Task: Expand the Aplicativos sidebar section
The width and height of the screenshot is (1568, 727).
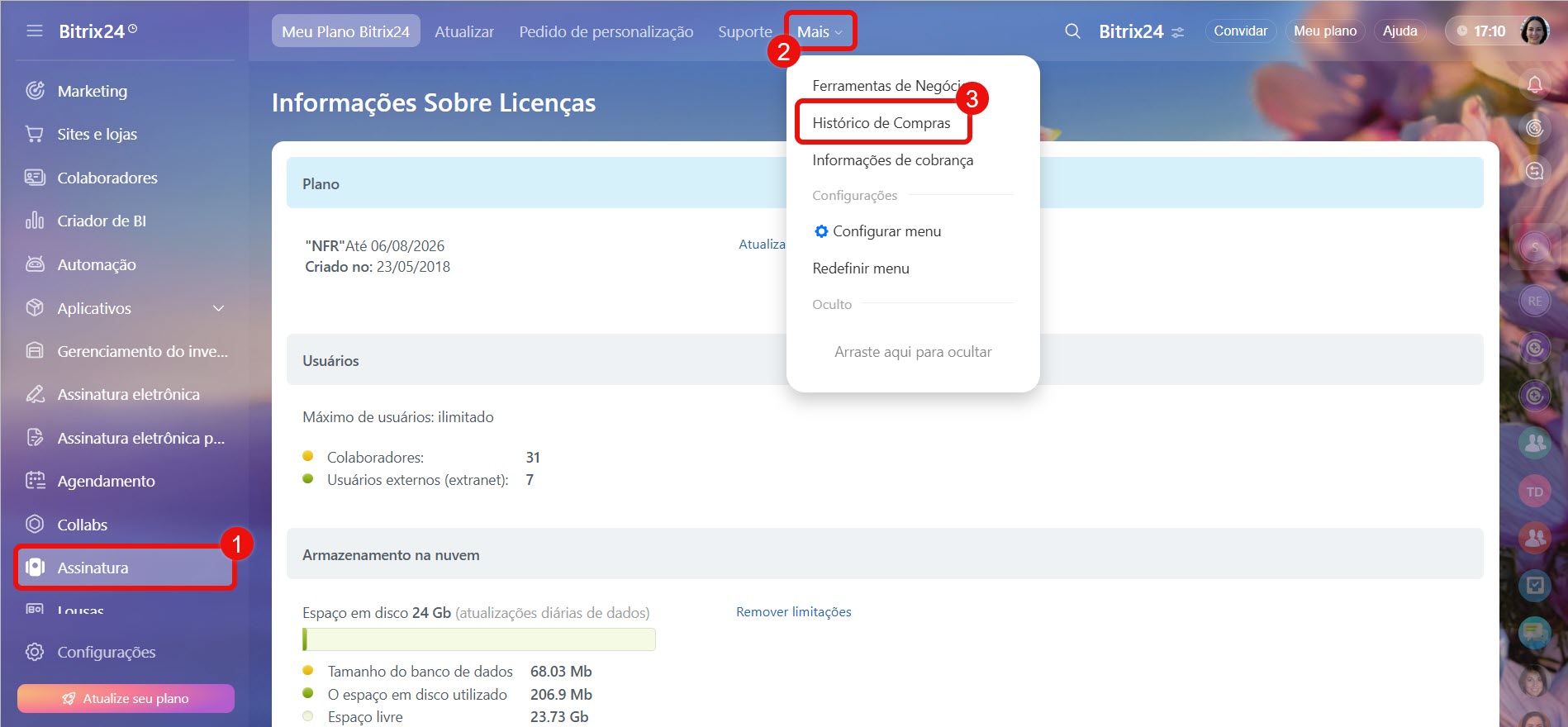Action: 218,308
